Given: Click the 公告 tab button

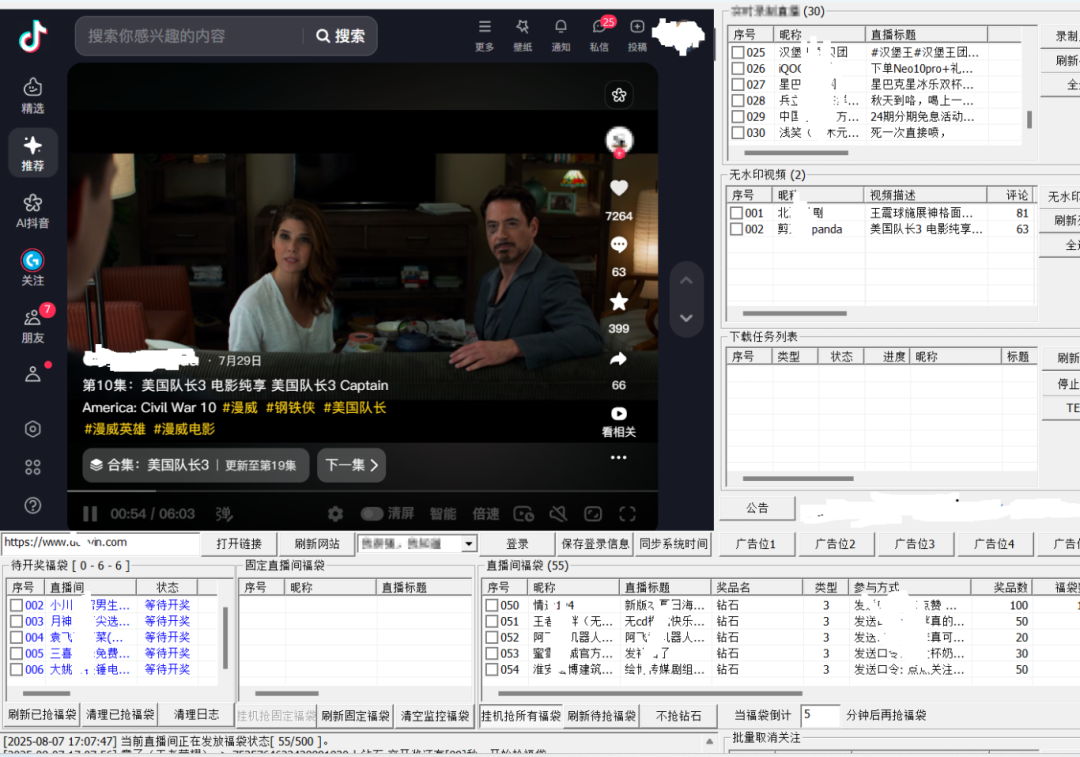Looking at the screenshot, I should (x=757, y=508).
